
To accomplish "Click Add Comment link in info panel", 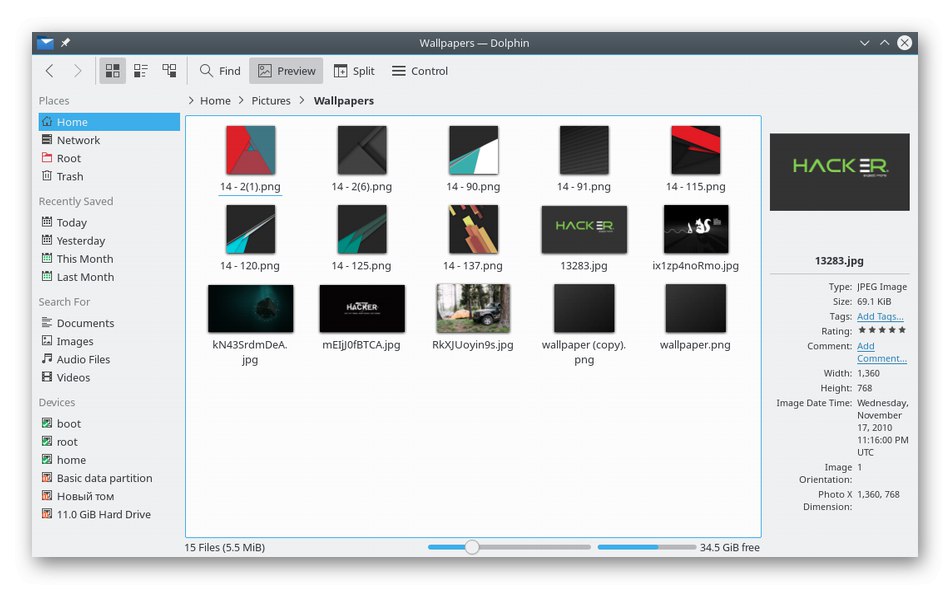I will click(882, 352).
